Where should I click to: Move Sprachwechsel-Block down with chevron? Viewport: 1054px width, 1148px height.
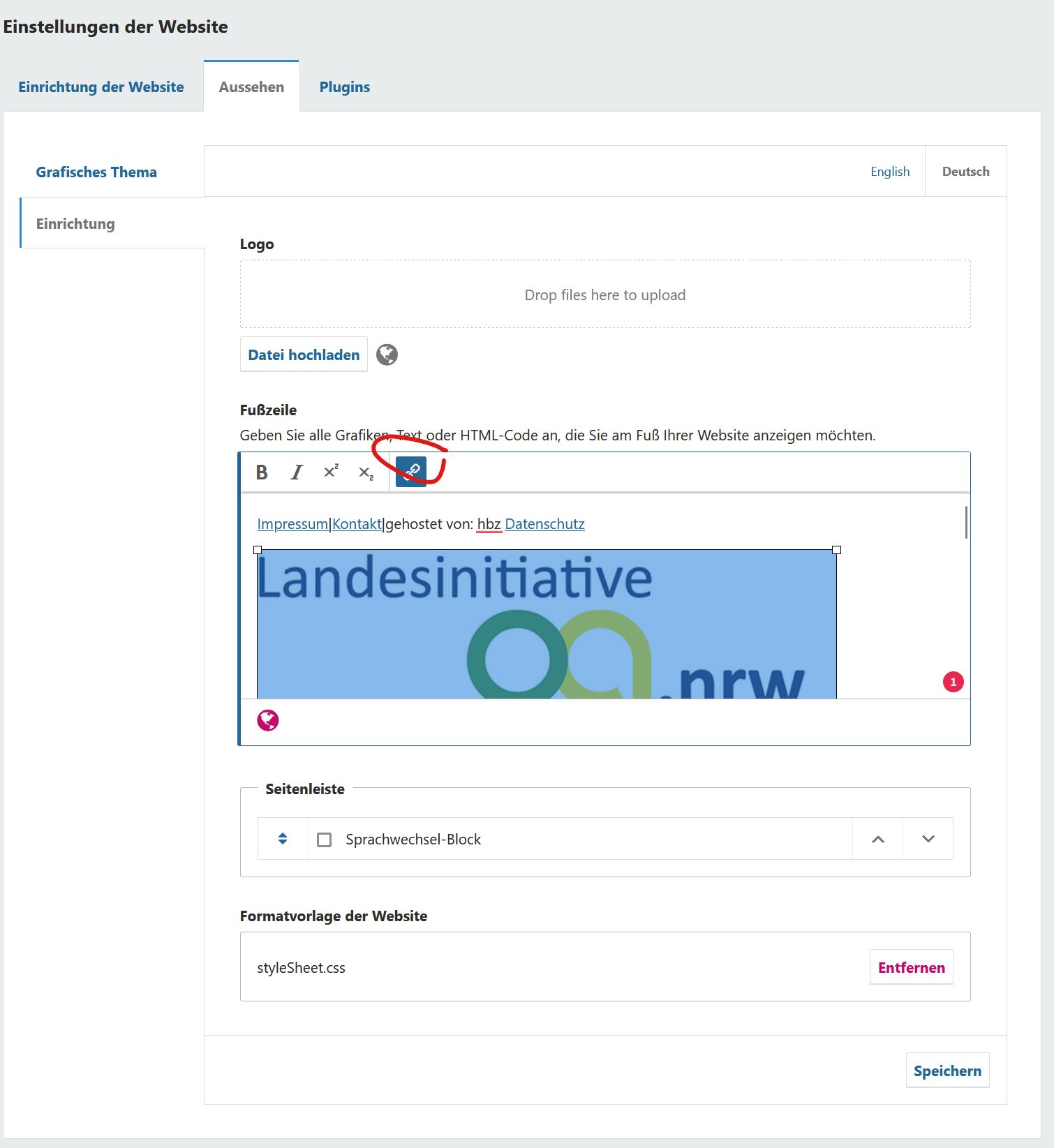point(928,839)
